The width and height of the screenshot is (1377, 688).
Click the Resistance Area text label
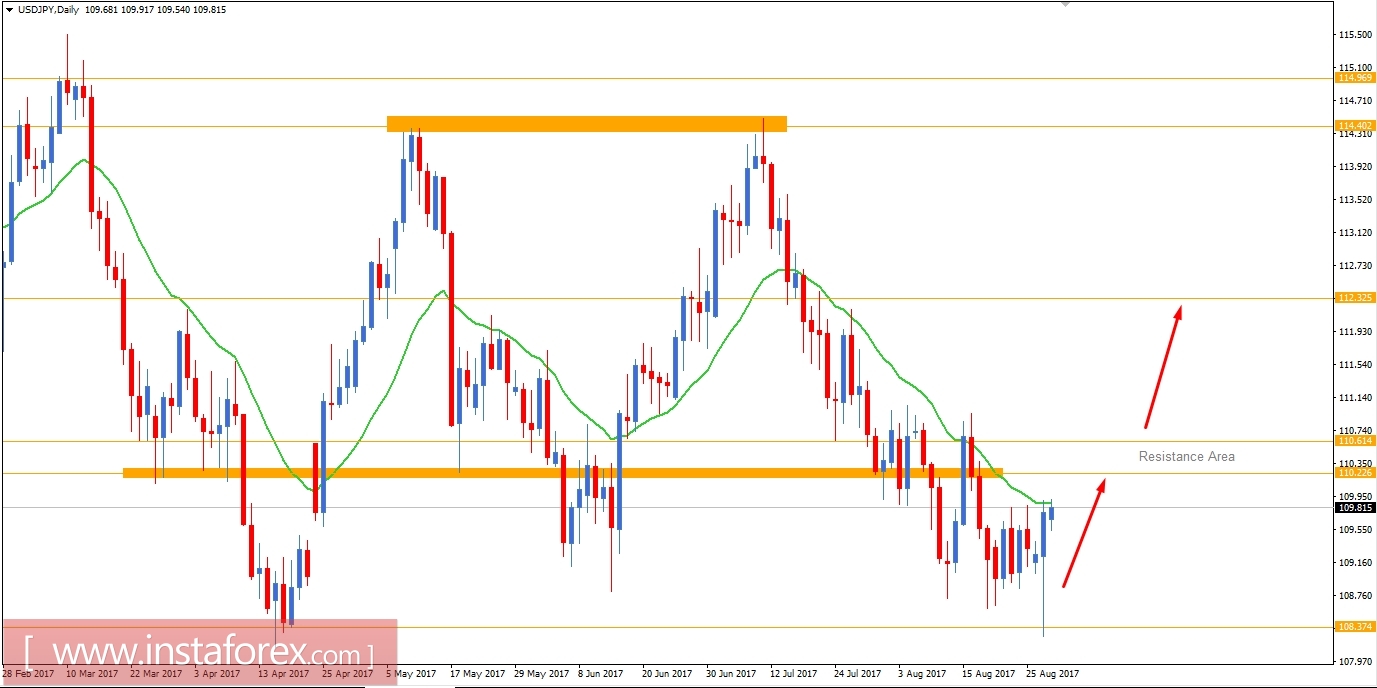tap(1186, 456)
